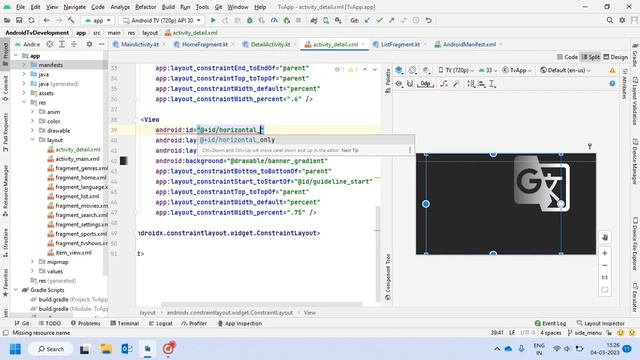Image resolution: width=640 pixels, height=360 pixels.
Task: Navigate back with the left arrow icon
Action: [47, 20]
